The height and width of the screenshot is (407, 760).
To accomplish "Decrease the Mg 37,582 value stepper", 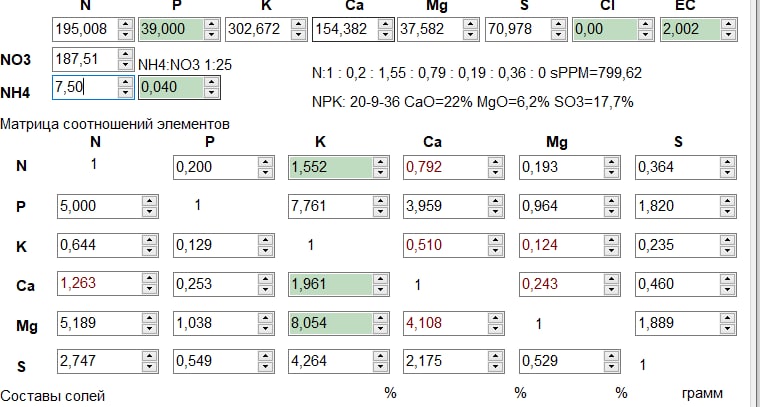I will (x=471, y=34).
